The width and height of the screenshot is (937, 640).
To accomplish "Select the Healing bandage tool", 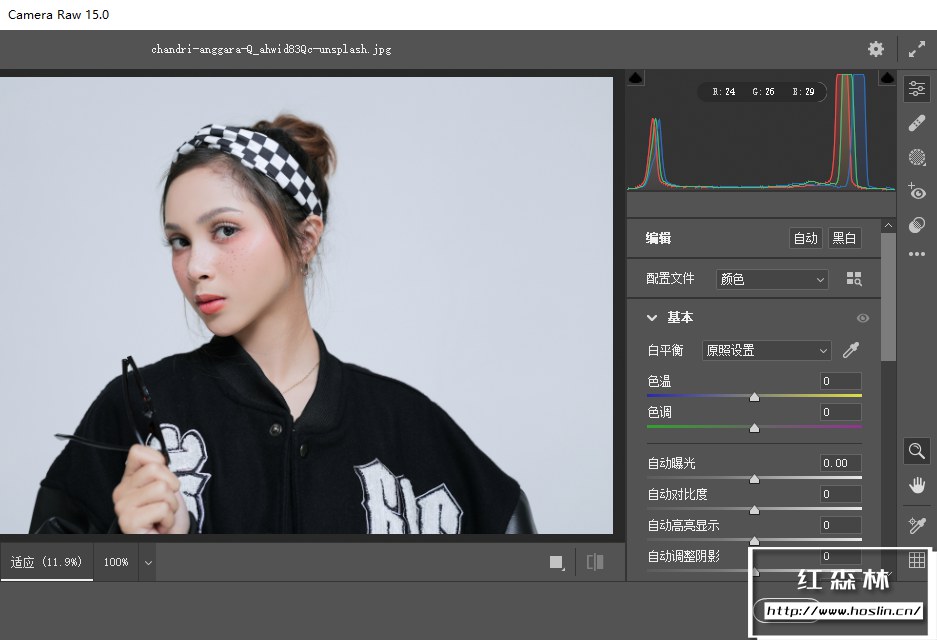I will pos(917,123).
